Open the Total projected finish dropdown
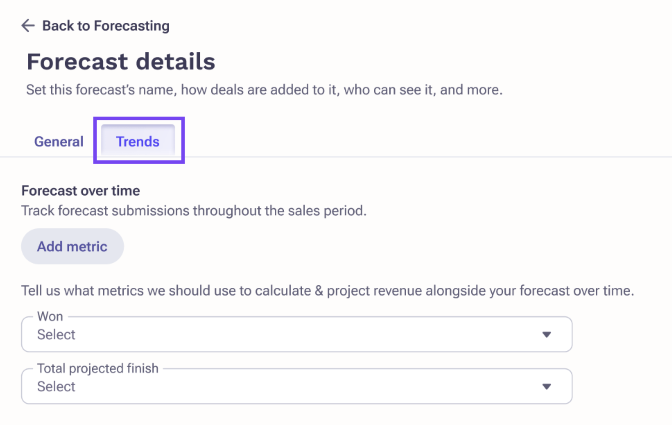Viewport: 672px width, 425px height. [297, 386]
